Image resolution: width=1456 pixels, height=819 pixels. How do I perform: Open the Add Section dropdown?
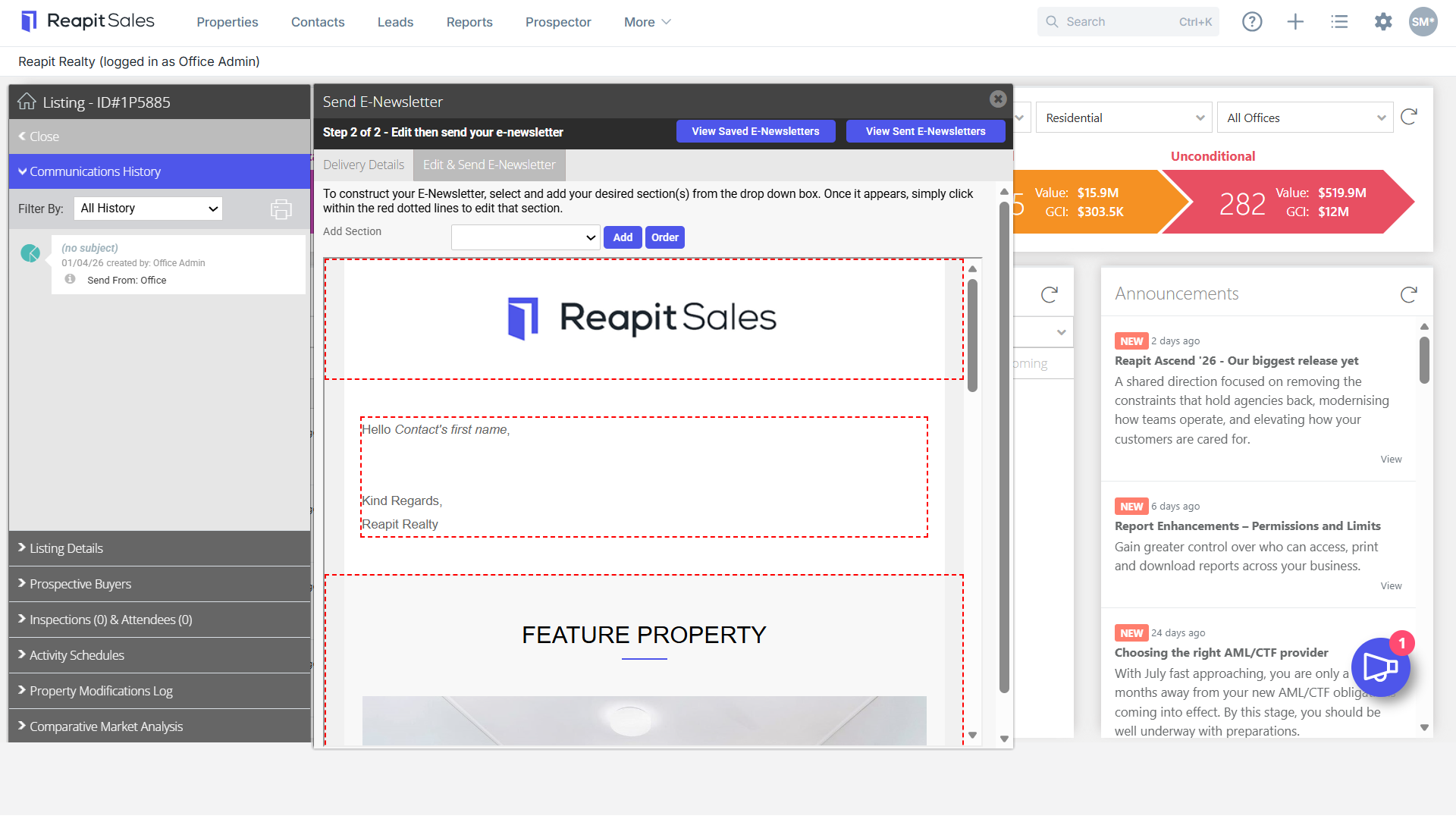[x=526, y=237]
